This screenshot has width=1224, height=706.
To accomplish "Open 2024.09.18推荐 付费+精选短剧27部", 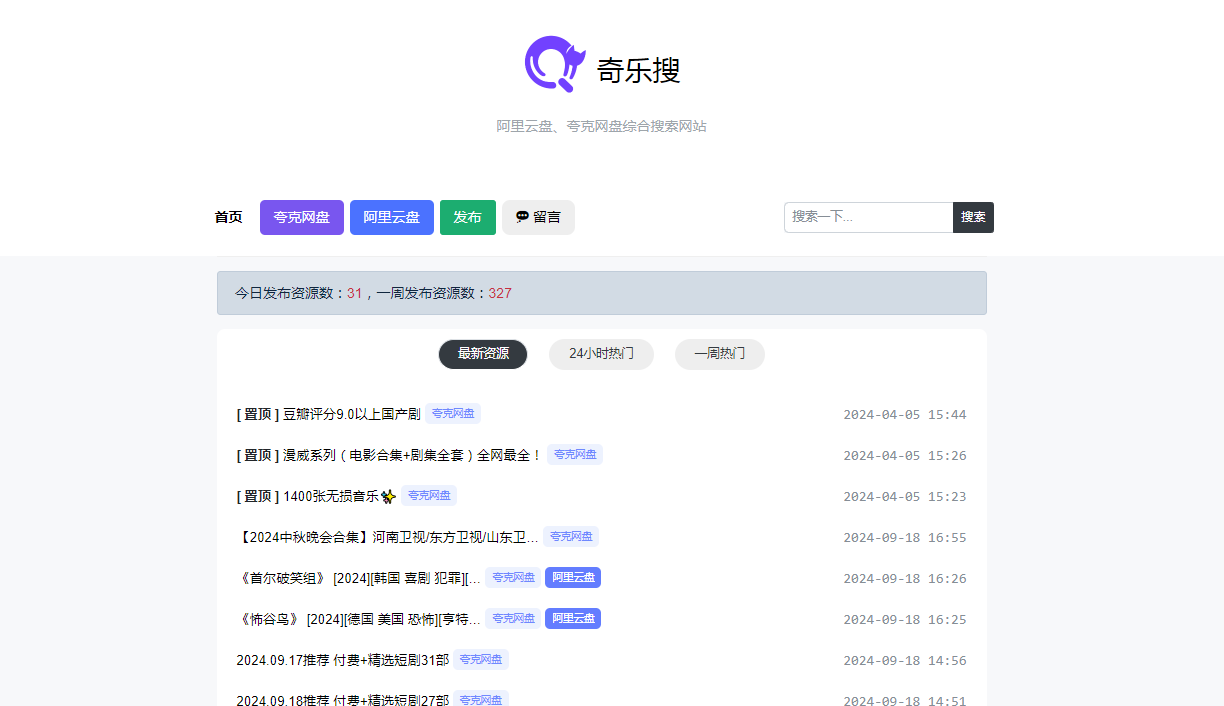I will 343,701.
